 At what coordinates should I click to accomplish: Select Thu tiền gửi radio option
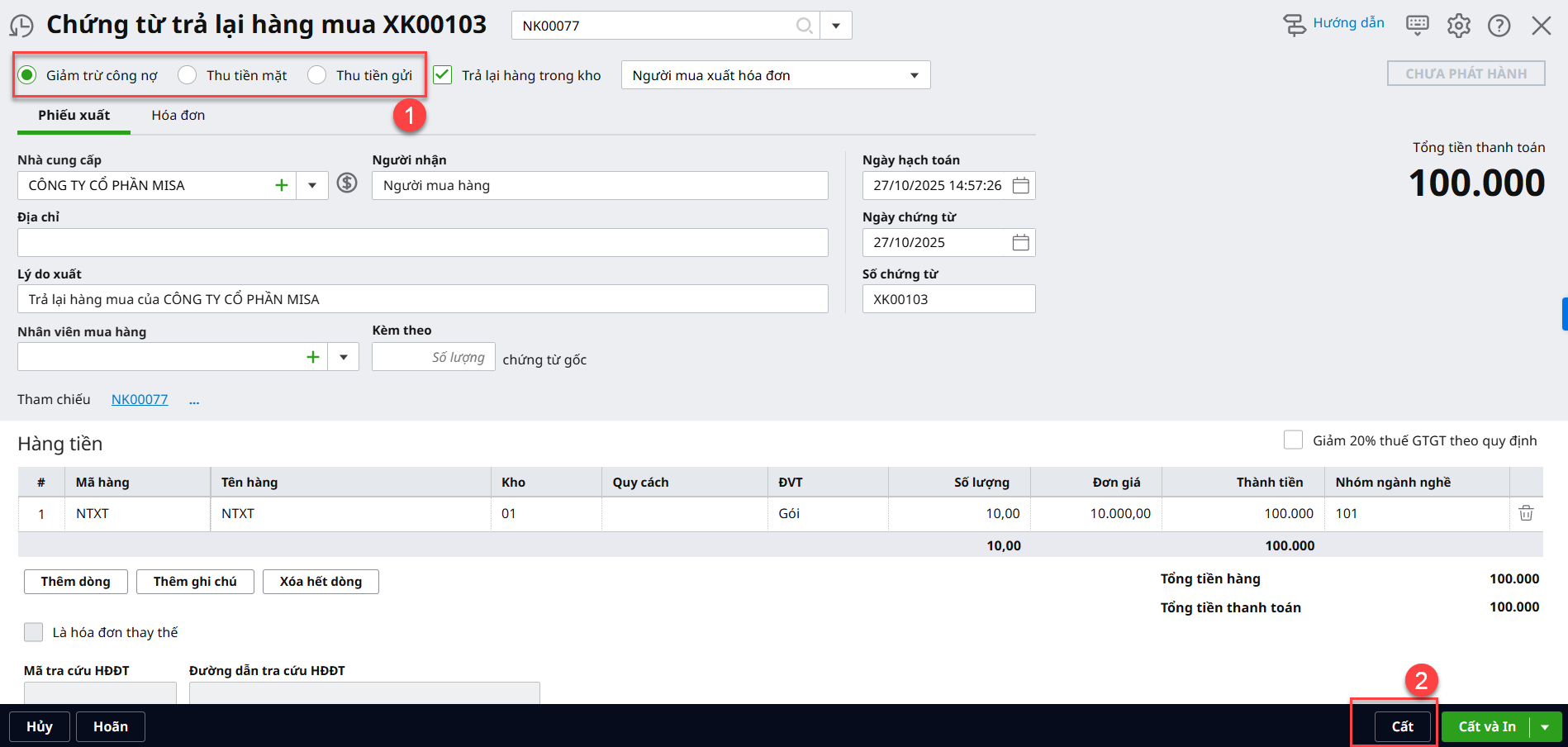point(317,75)
